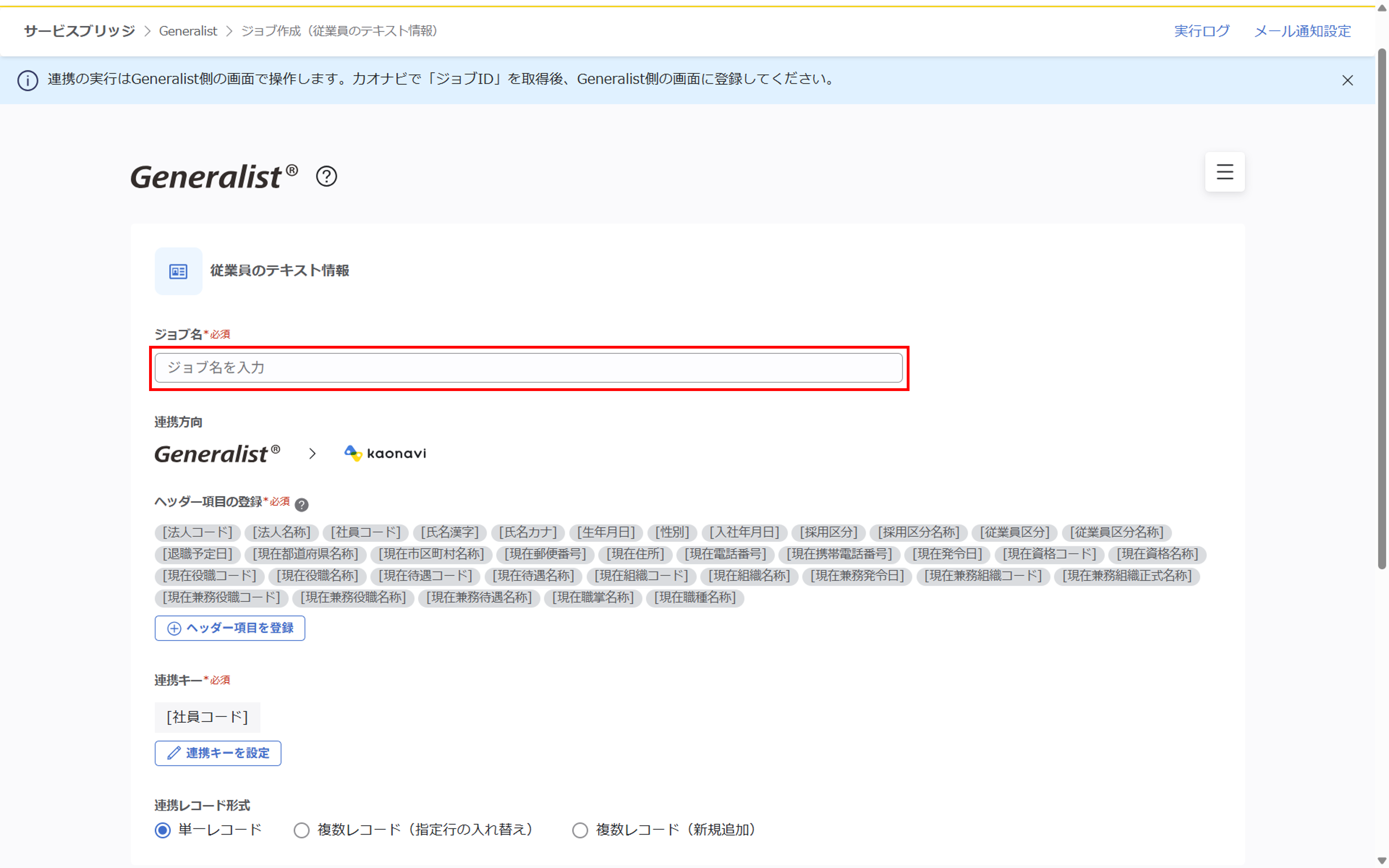Go to サービスブリッジ breadcrumb
1389x868 pixels.
tap(79, 31)
